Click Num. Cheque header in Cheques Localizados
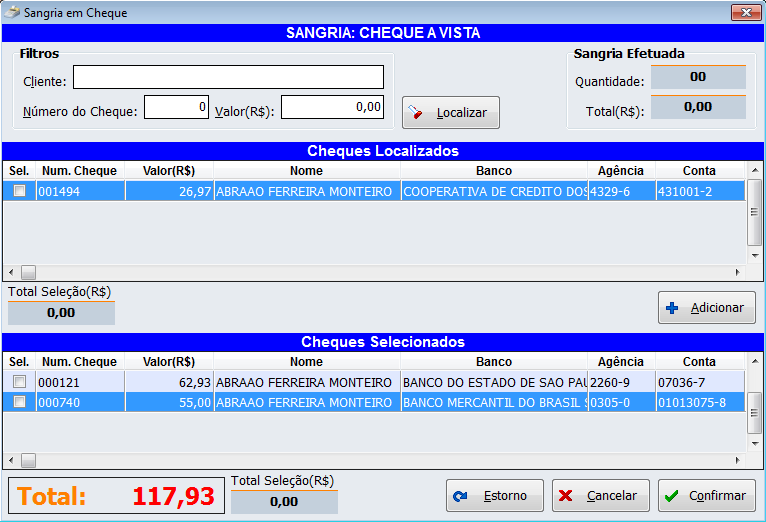 79,171
